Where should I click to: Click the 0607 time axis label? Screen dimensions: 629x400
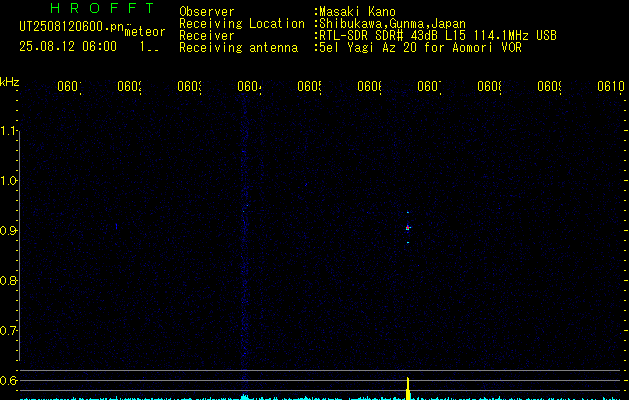[x=429, y=86]
